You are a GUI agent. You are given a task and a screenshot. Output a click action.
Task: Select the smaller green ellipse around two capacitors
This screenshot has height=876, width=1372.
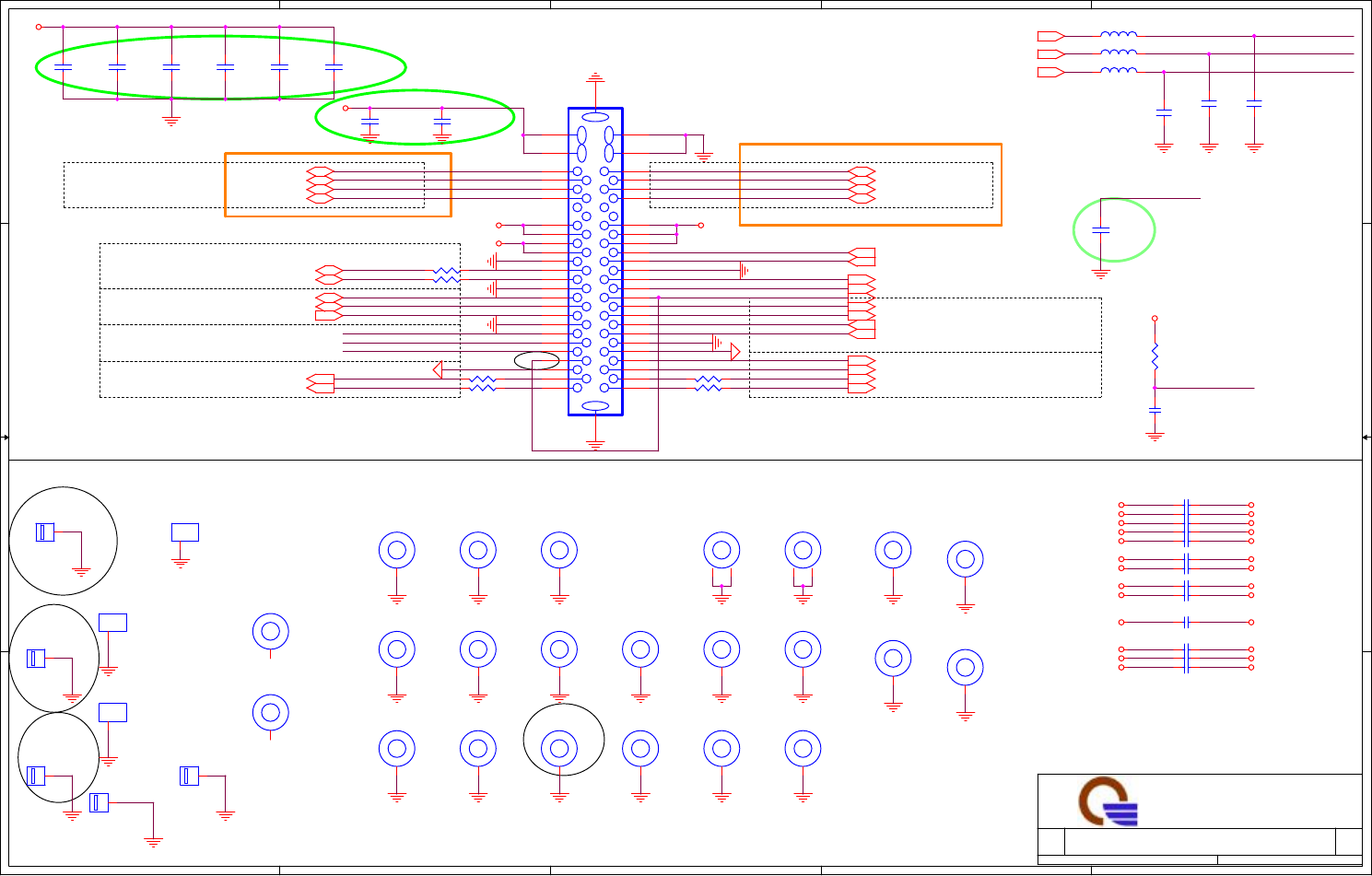pyautogui.click(x=415, y=117)
